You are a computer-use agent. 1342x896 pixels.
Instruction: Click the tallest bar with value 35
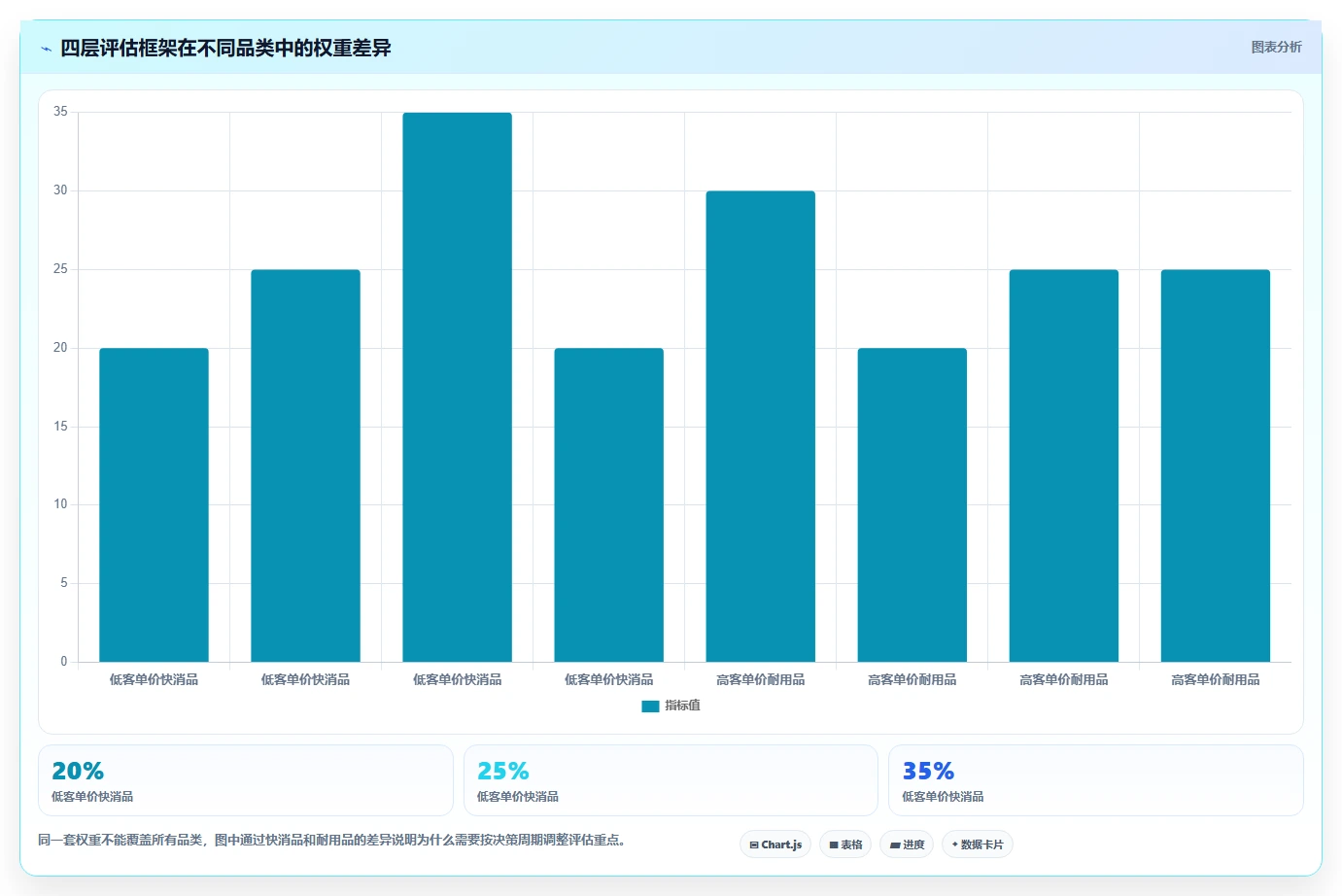[457, 387]
